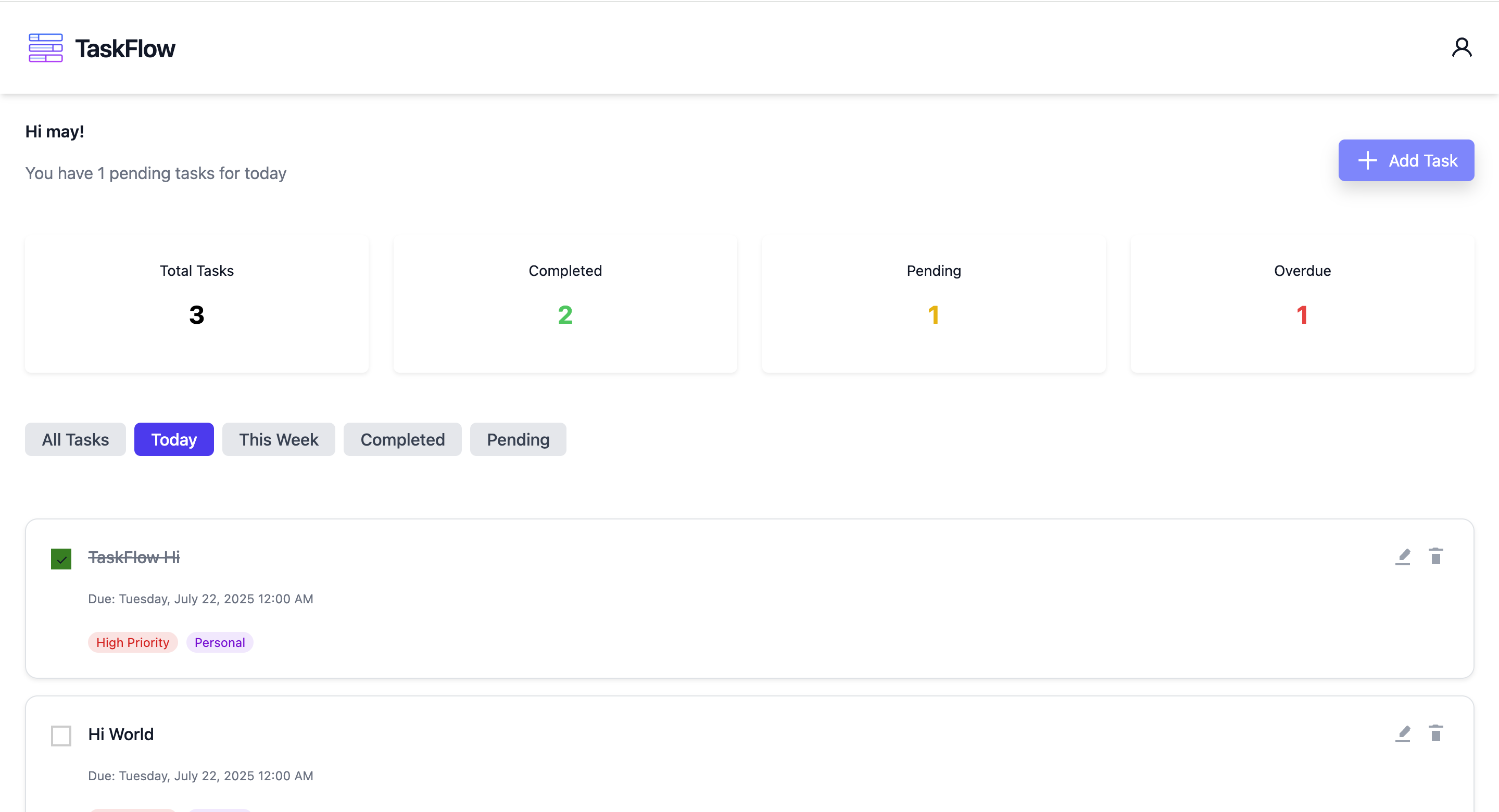This screenshot has height=812, width=1499.
Task: Click the due date of TaskFlow Hi
Action: point(200,599)
